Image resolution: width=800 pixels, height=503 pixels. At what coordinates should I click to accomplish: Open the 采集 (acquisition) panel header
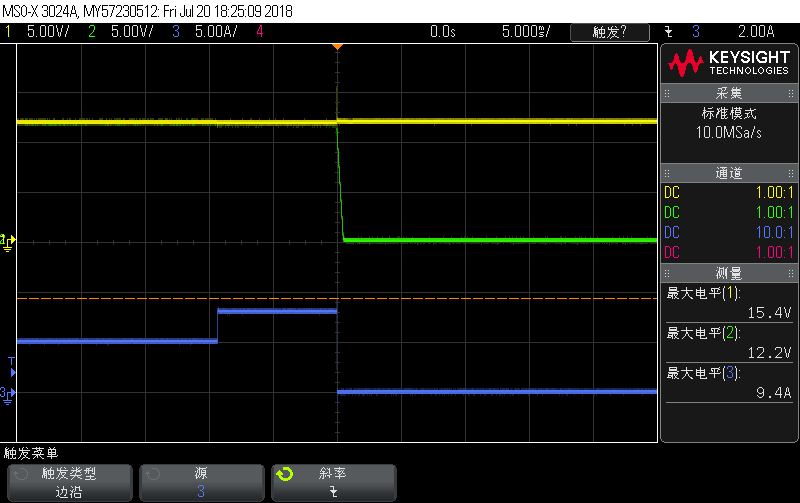(x=729, y=93)
